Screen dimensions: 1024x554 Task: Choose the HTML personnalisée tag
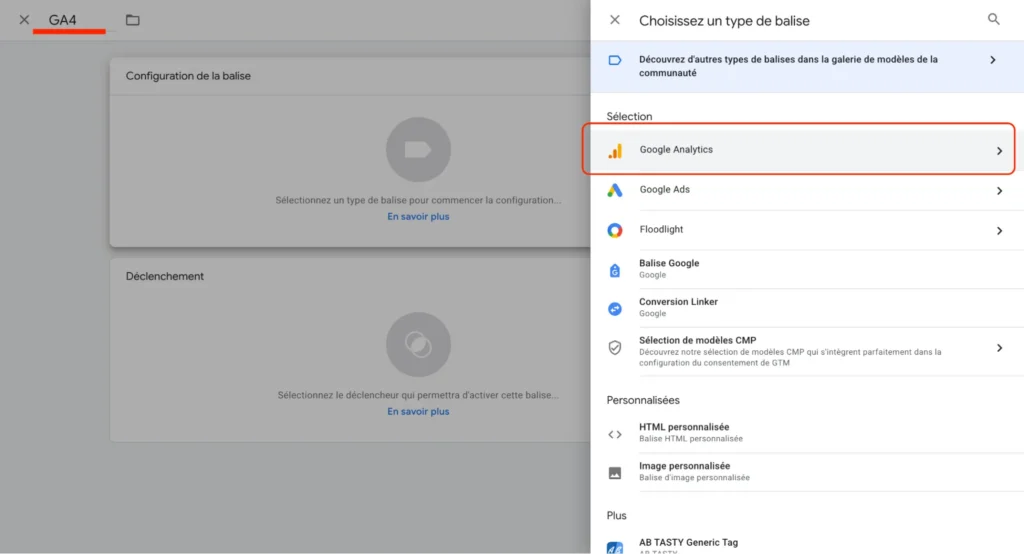807,432
